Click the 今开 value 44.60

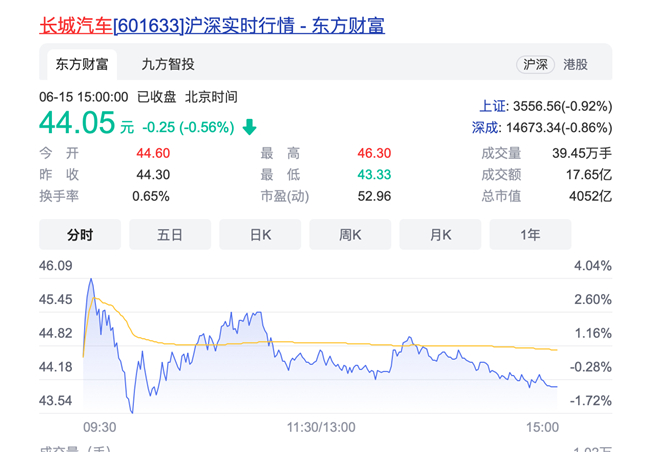(x=153, y=153)
